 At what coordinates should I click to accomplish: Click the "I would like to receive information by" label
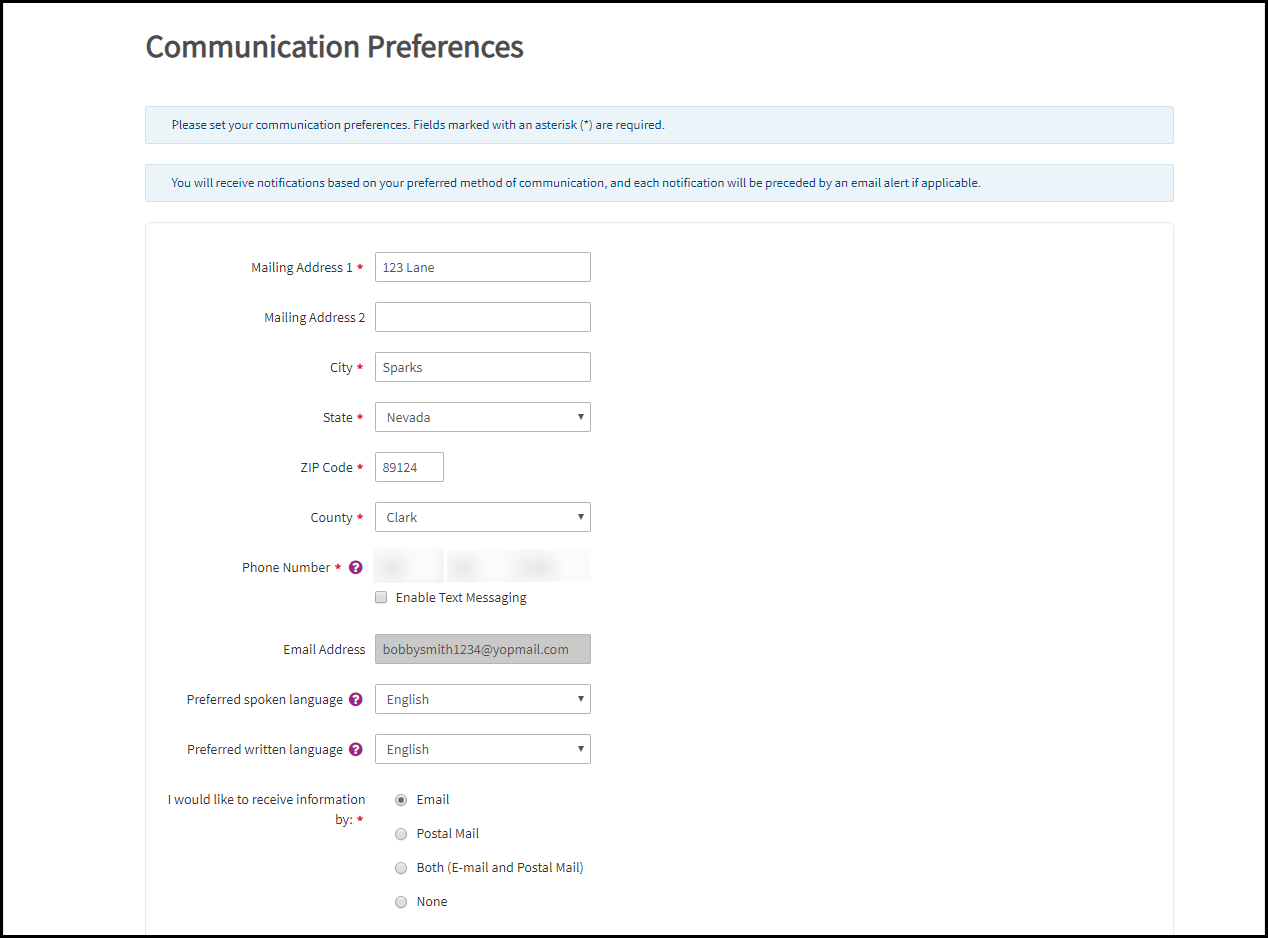click(x=266, y=809)
